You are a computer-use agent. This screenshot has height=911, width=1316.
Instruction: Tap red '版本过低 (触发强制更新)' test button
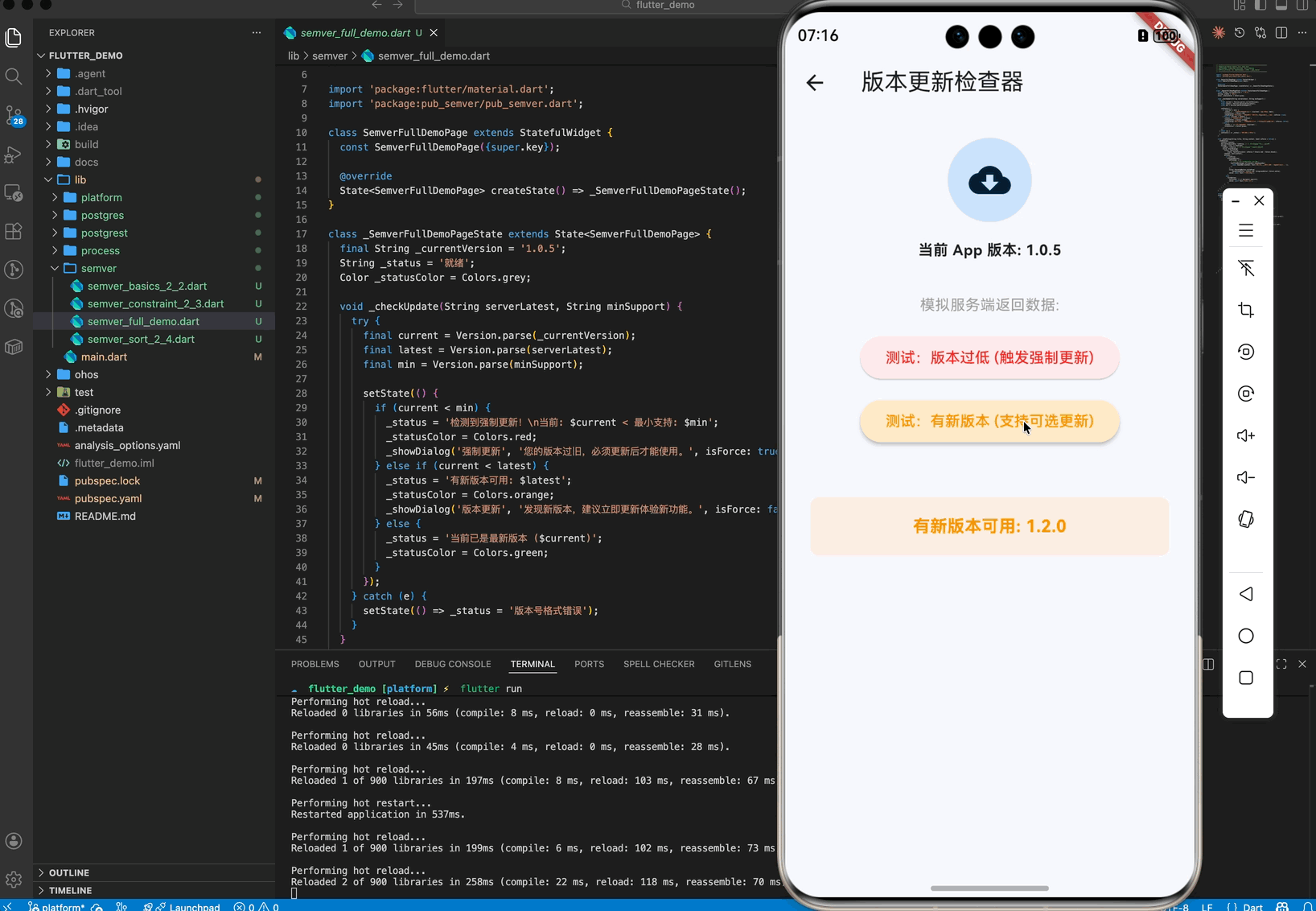[989, 357]
